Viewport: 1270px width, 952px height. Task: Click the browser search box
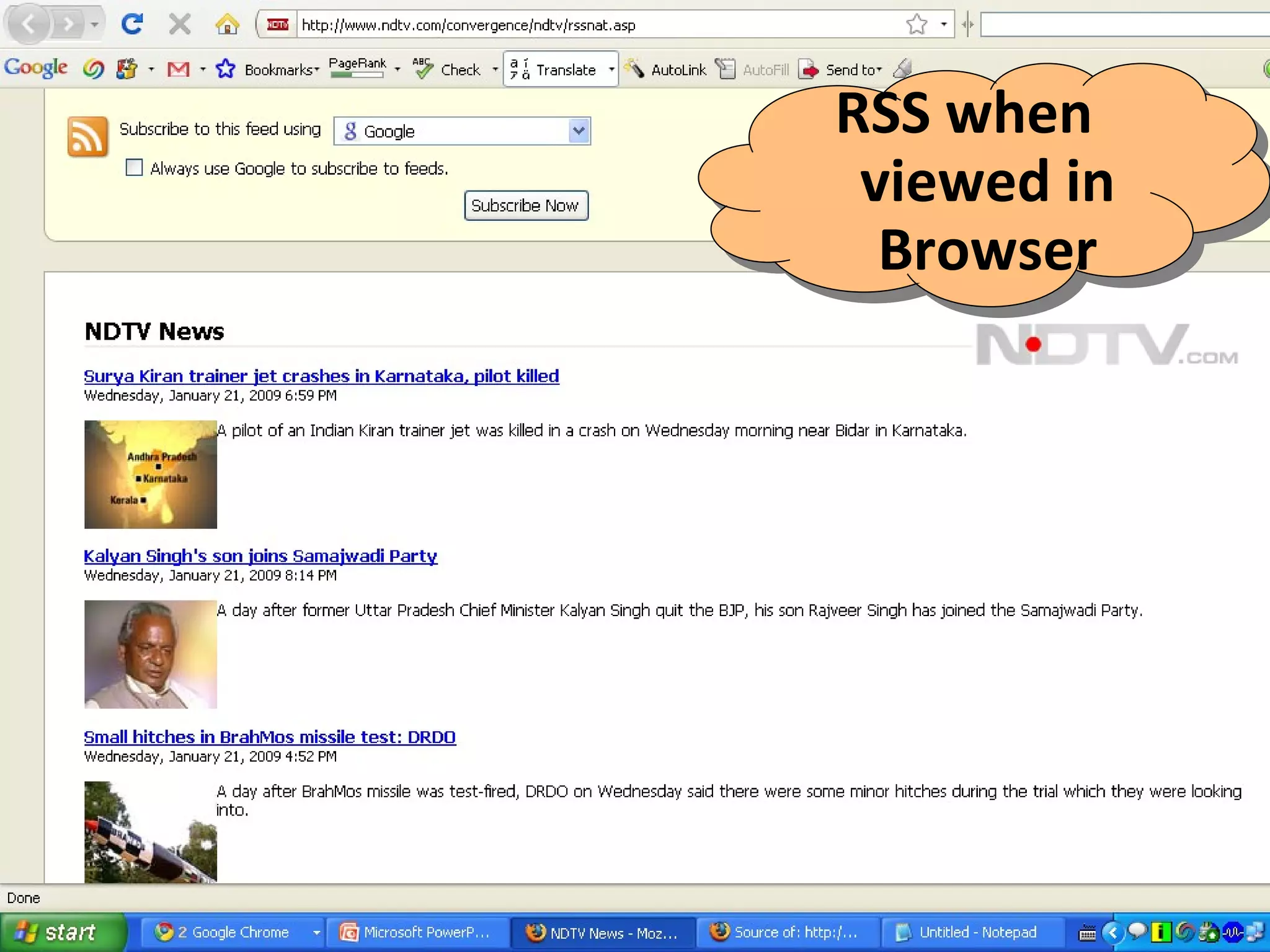[x=1125, y=25]
